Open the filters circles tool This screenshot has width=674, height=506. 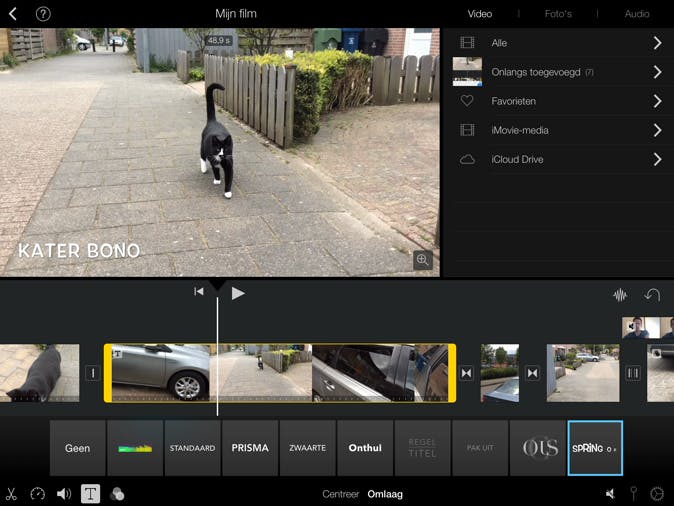(117, 494)
